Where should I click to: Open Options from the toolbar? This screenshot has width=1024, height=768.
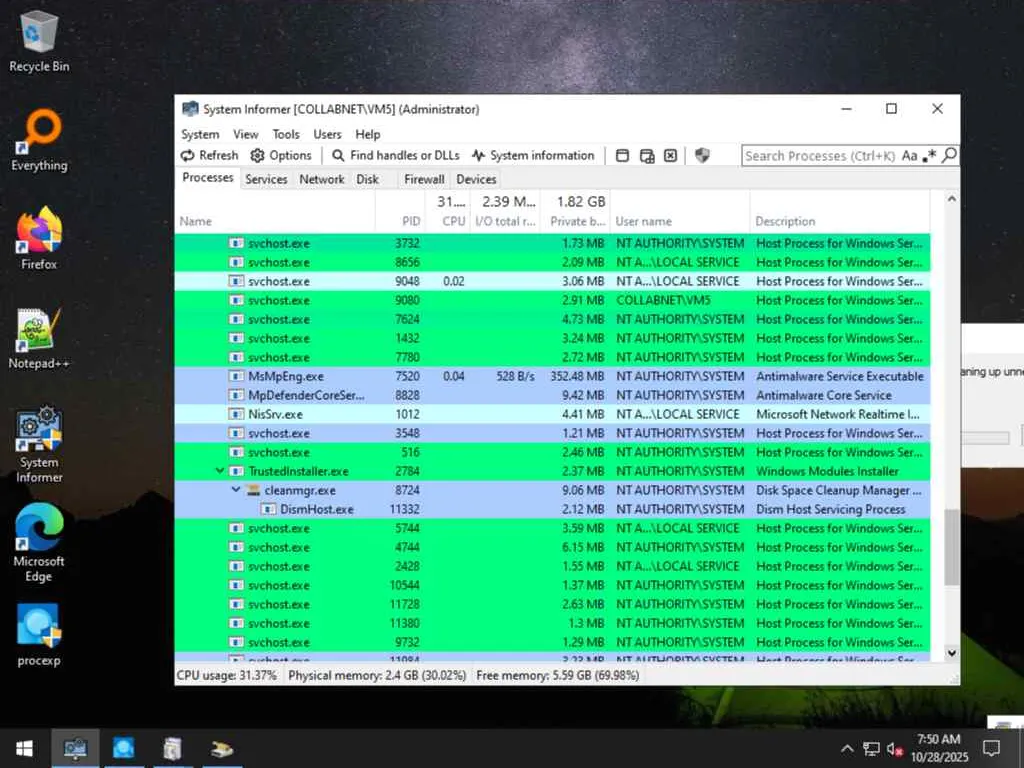point(281,155)
